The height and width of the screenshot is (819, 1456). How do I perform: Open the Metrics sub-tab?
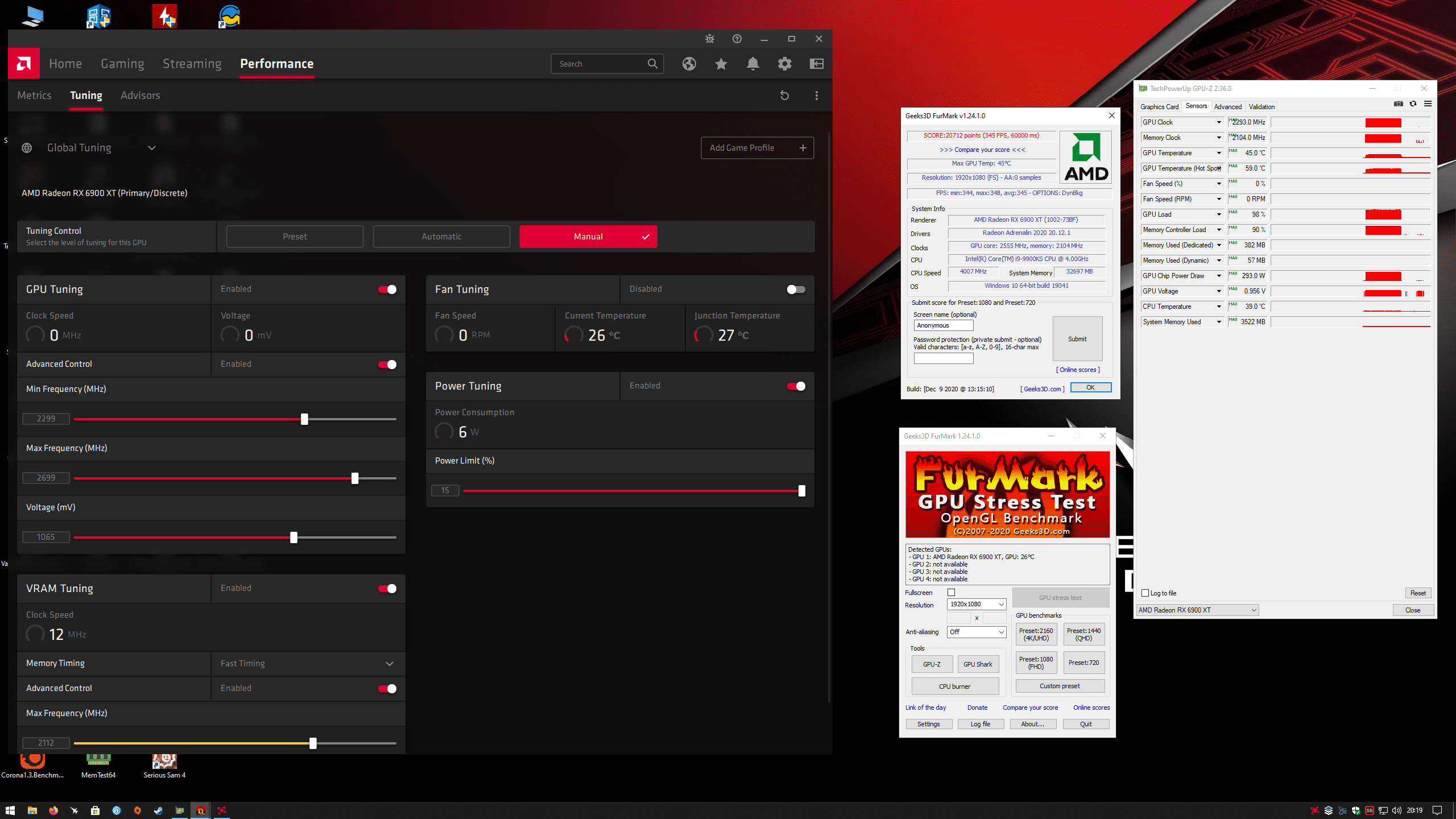(x=34, y=96)
